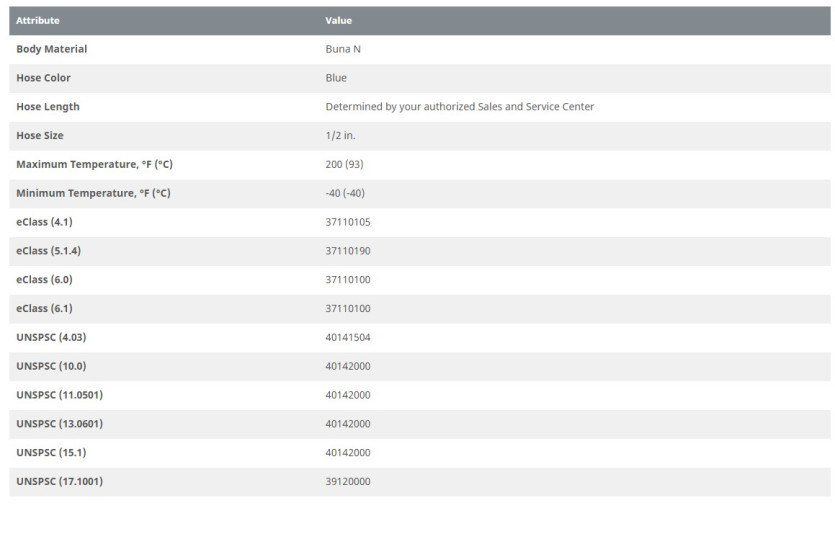Click the Value column header
This screenshot has width=835, height=534.
pos(339,21)
